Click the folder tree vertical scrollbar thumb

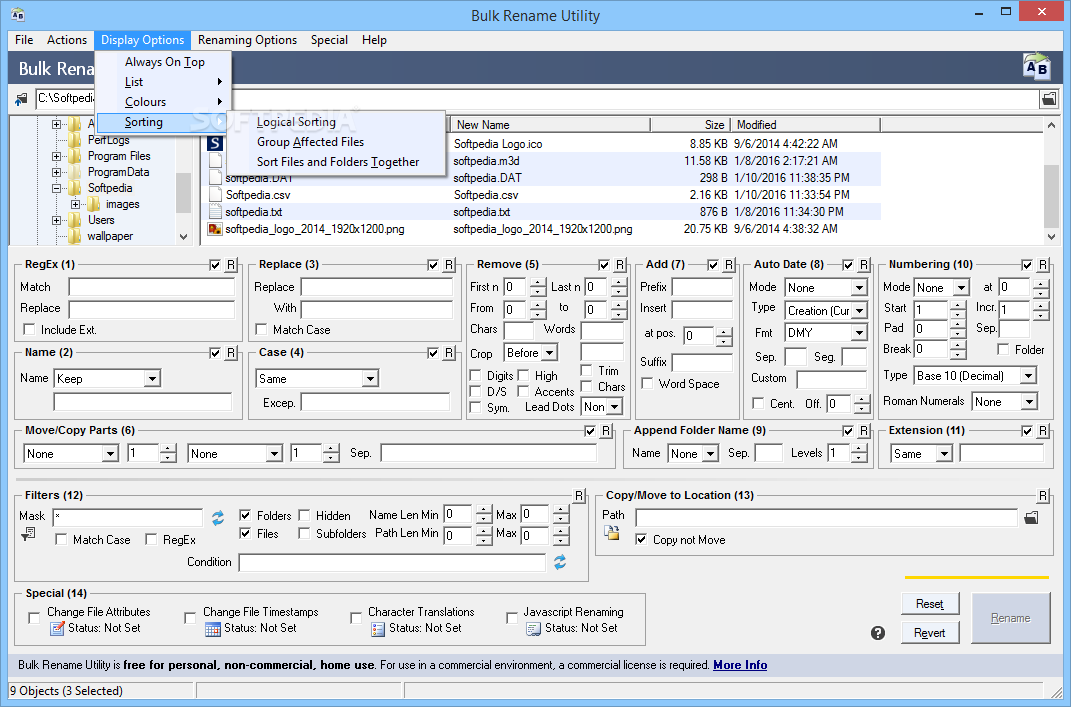point(183,193)
